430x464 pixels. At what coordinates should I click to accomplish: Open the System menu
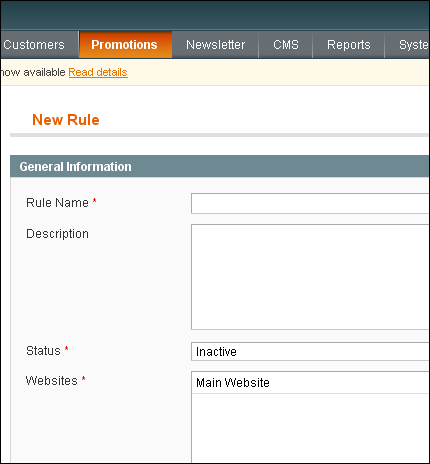(407, 45)
